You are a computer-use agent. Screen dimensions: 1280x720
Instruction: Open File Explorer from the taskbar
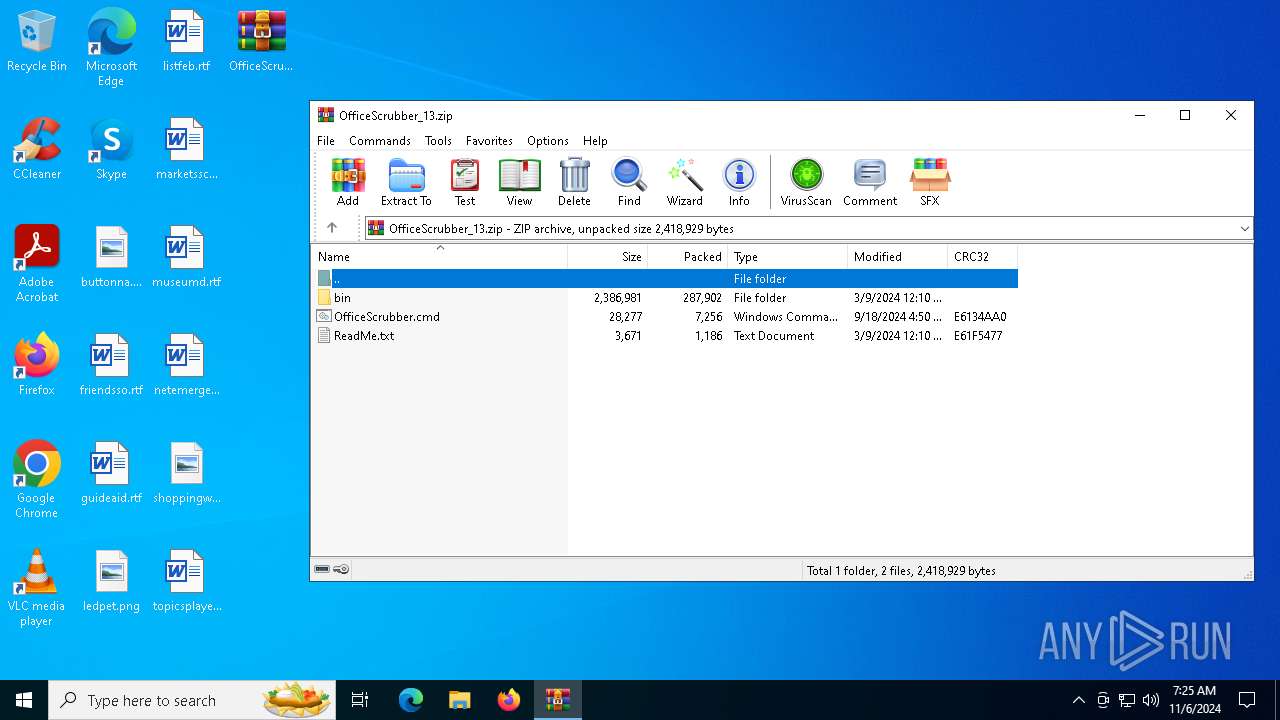tap(460, 700)
